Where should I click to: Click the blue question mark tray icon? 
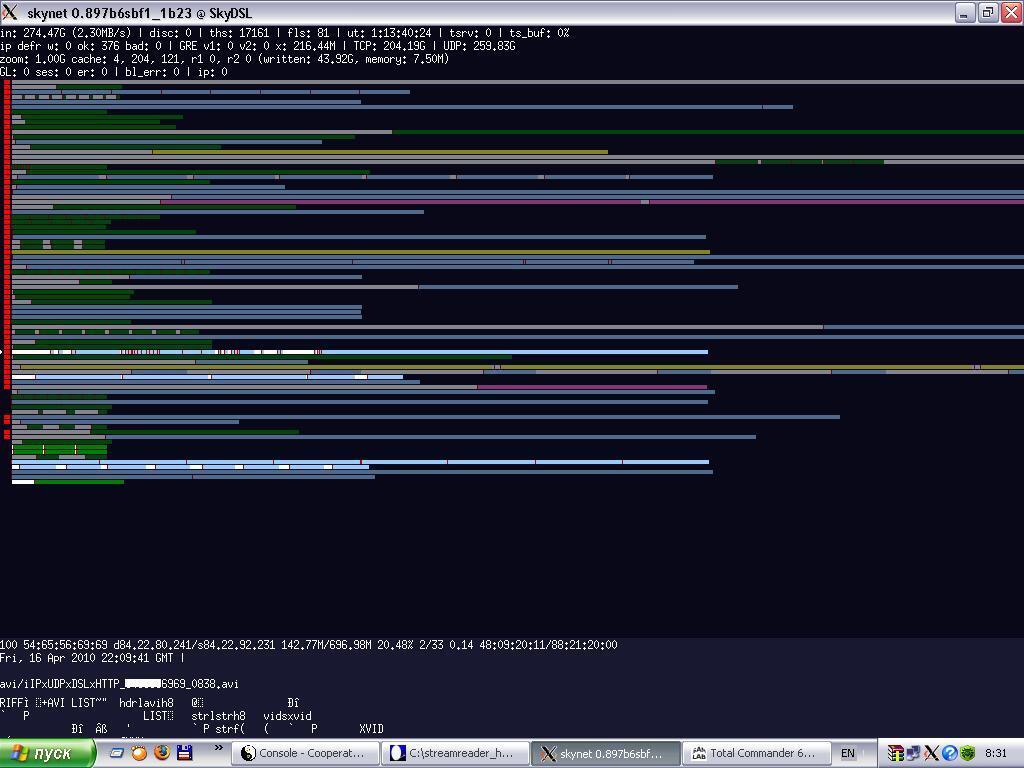click(949, 753)
